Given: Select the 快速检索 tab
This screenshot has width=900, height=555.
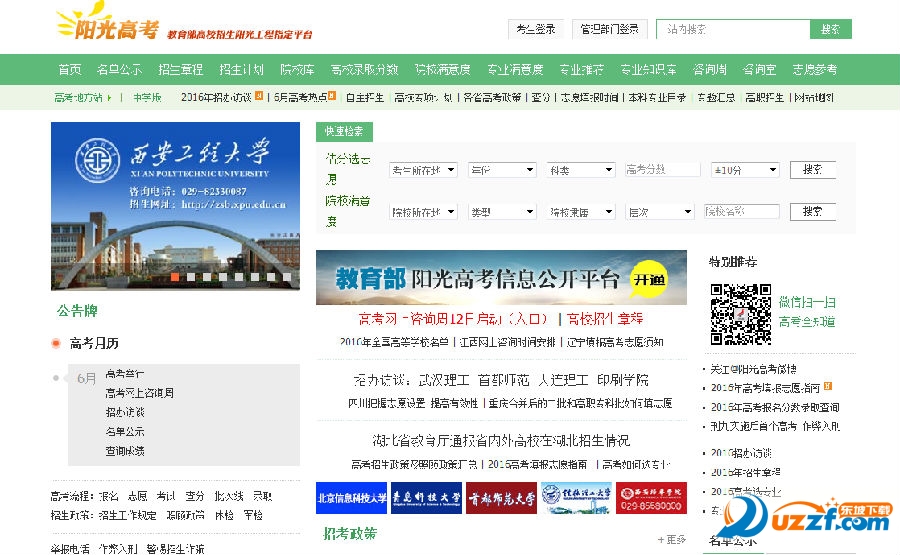Looking at the screenshot, I should point(344,131).
